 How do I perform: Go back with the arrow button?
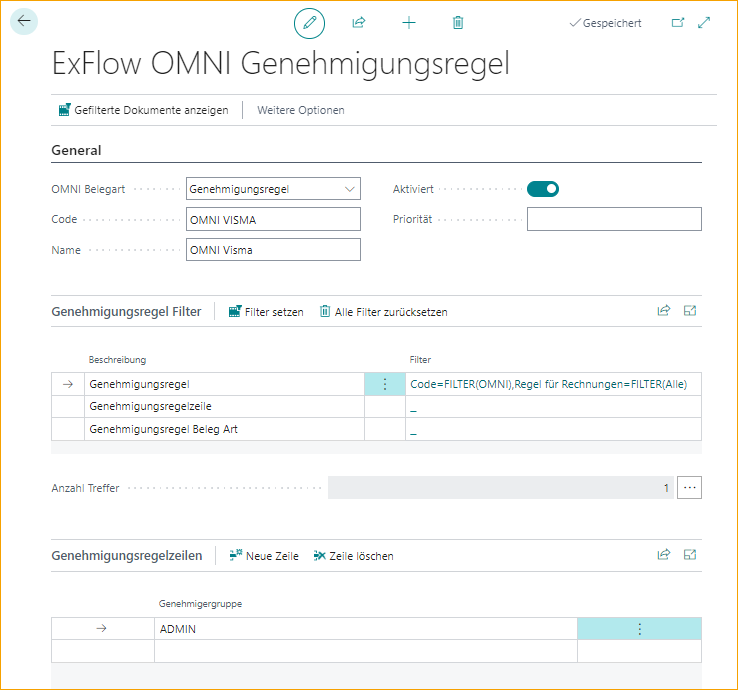click(24, 21)
